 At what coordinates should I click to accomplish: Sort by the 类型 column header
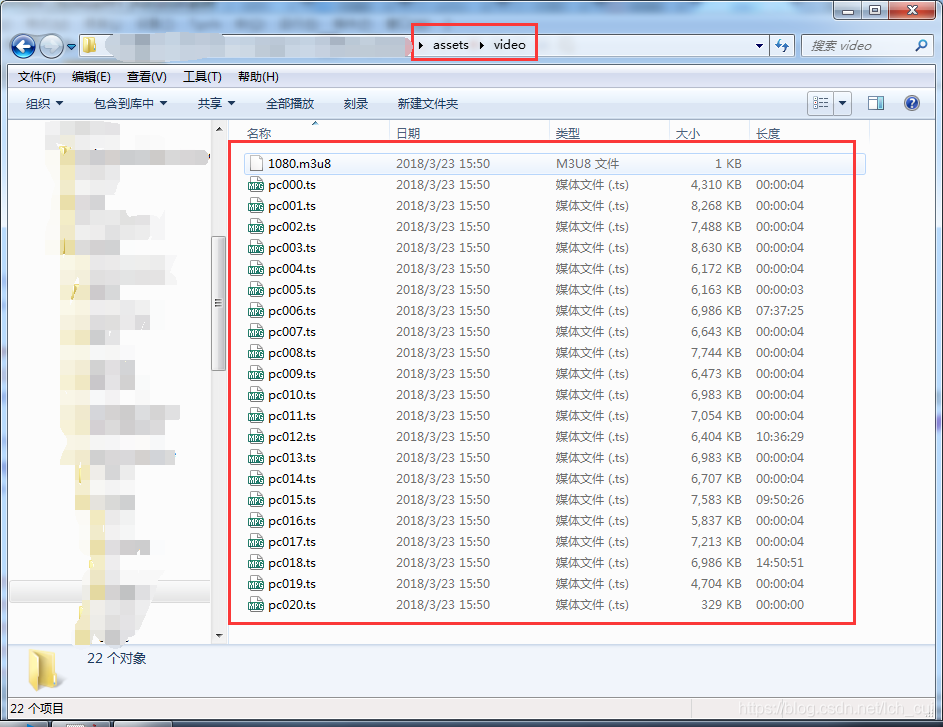click(567, 133)
